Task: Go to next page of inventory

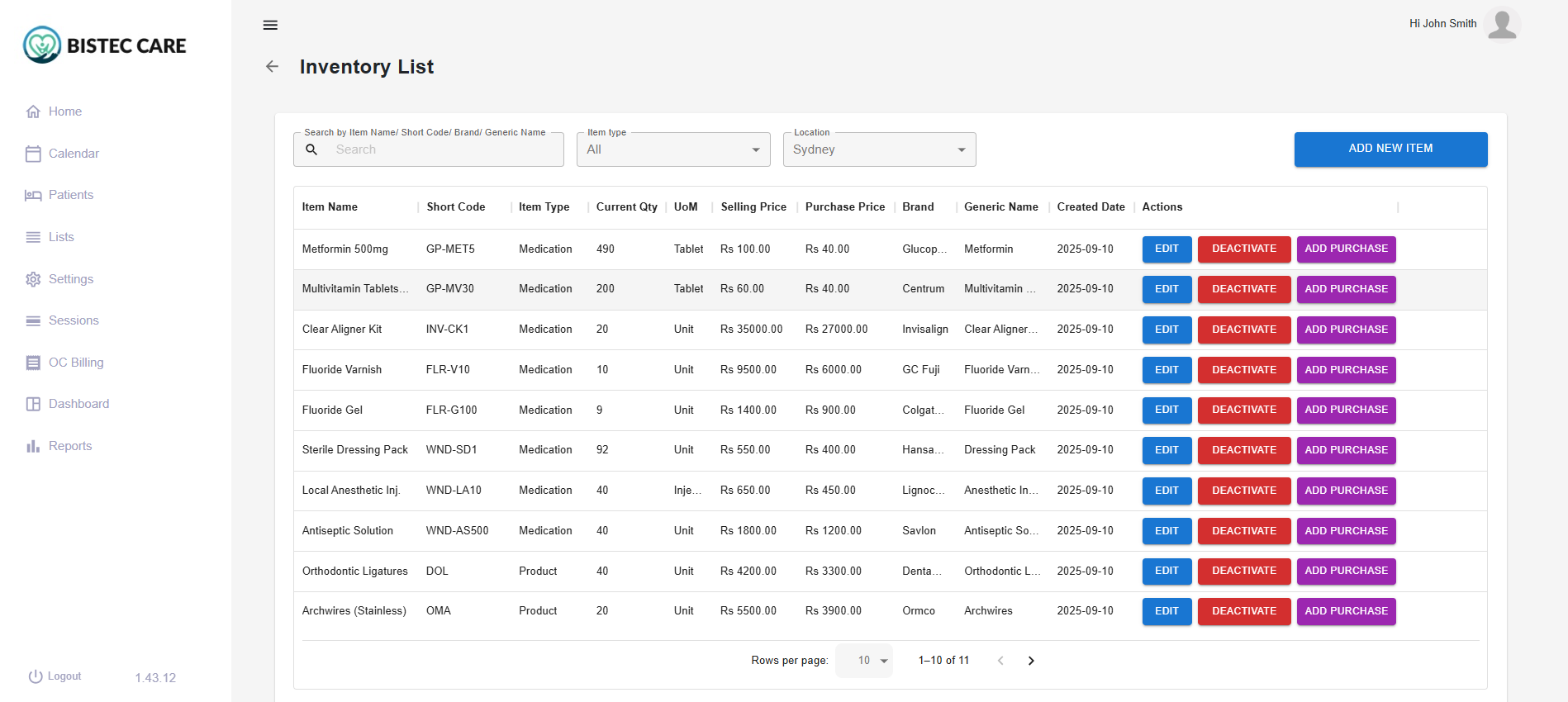Action: pyautogui.click(x=1031, y=661)
